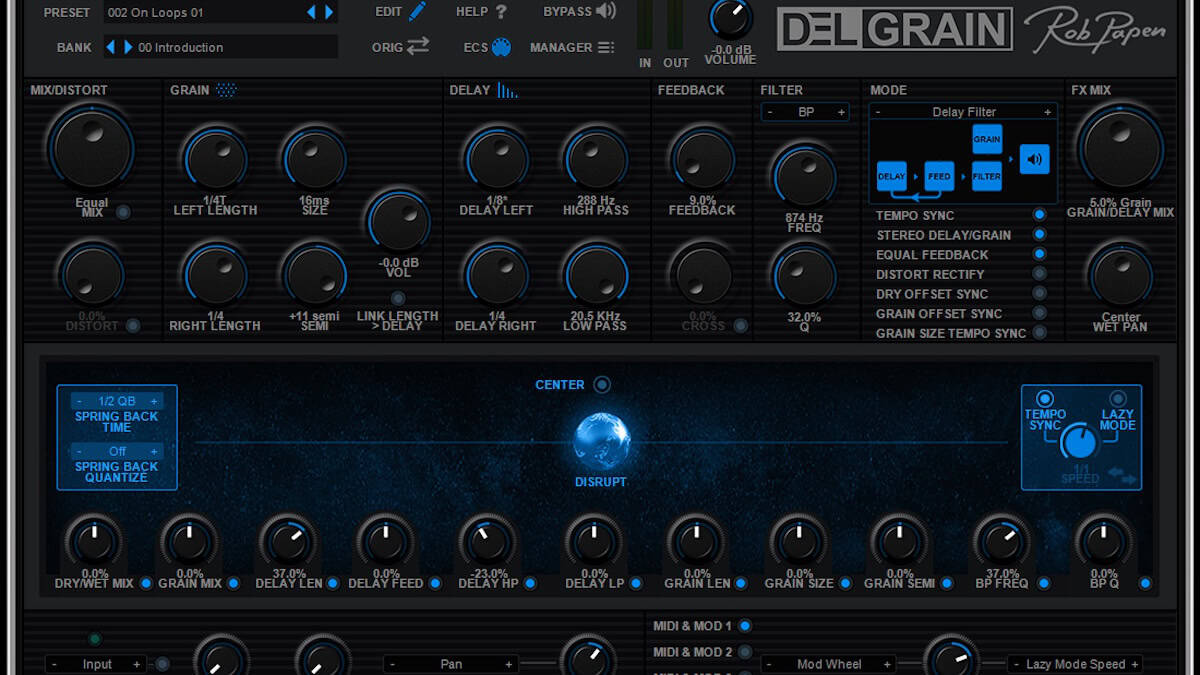Click the ORIG compare arrows icon

point(417,46)
